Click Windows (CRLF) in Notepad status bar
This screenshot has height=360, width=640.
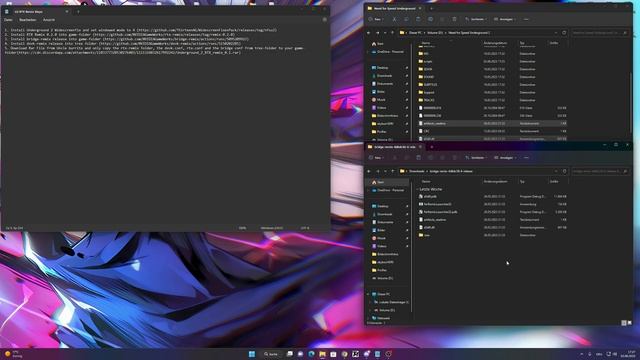pyautogui.click(x=272, y=228)
